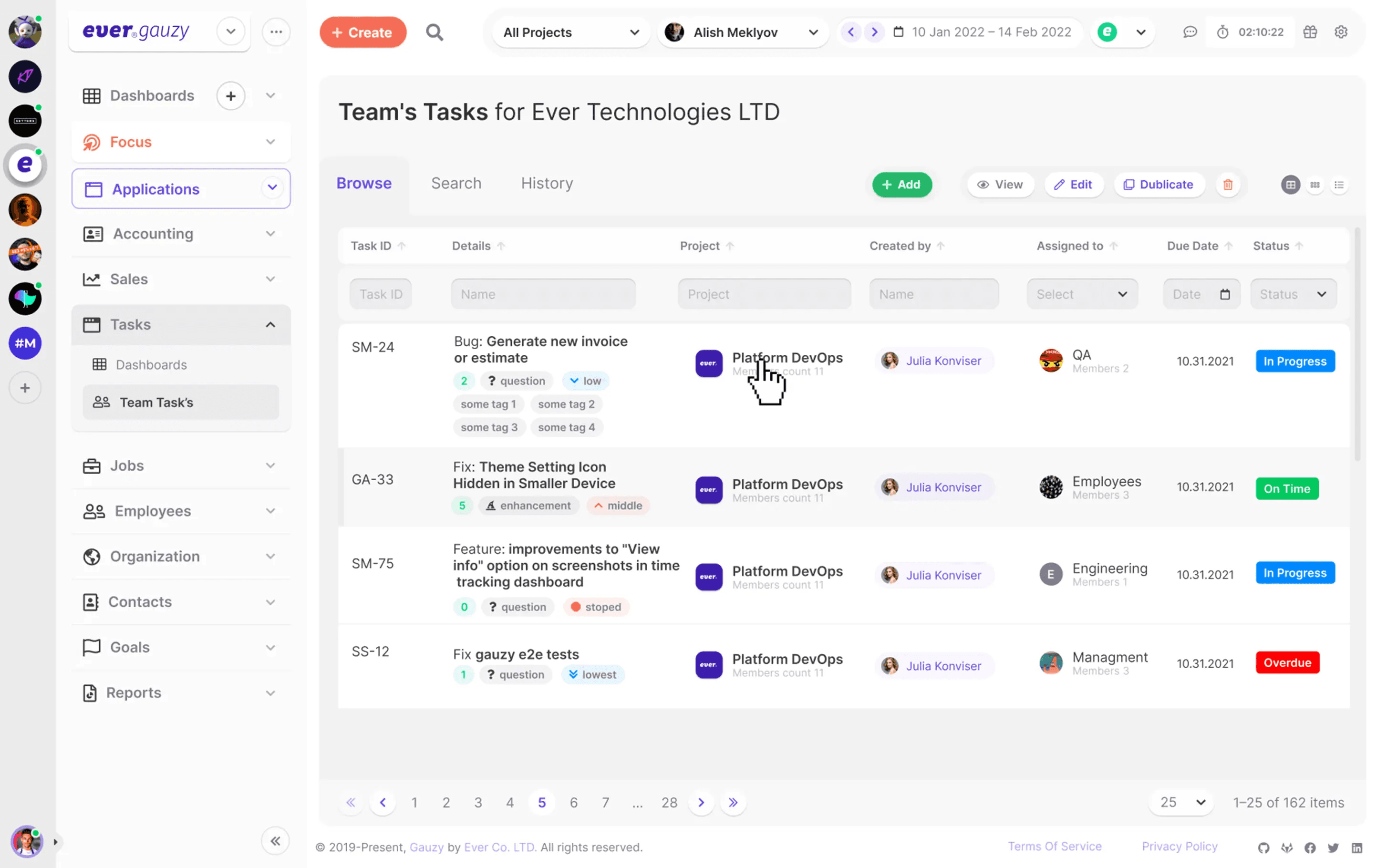Collapse the Tasks section in sidebar

coord(270,324)
